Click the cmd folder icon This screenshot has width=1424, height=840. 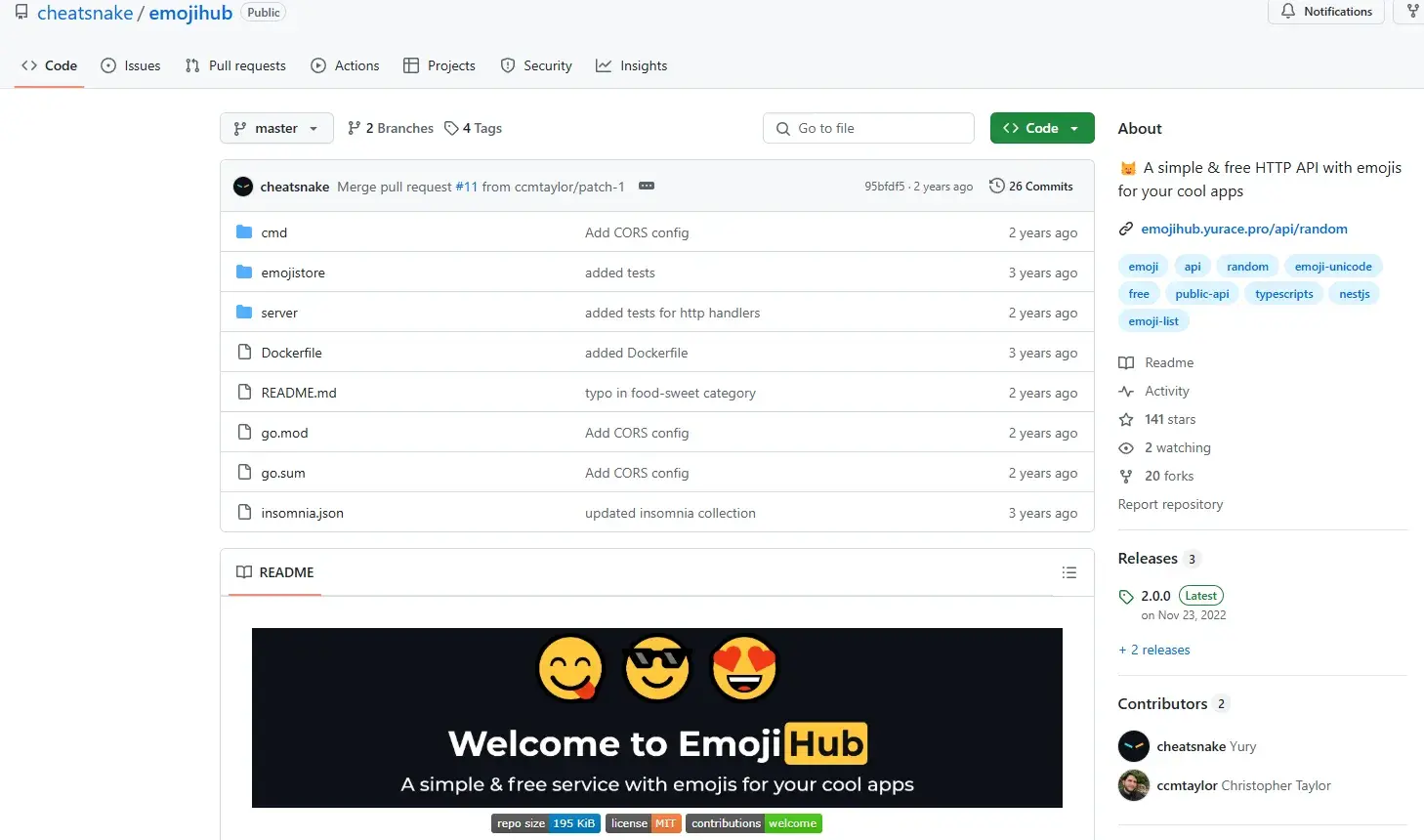pos(244,232)
